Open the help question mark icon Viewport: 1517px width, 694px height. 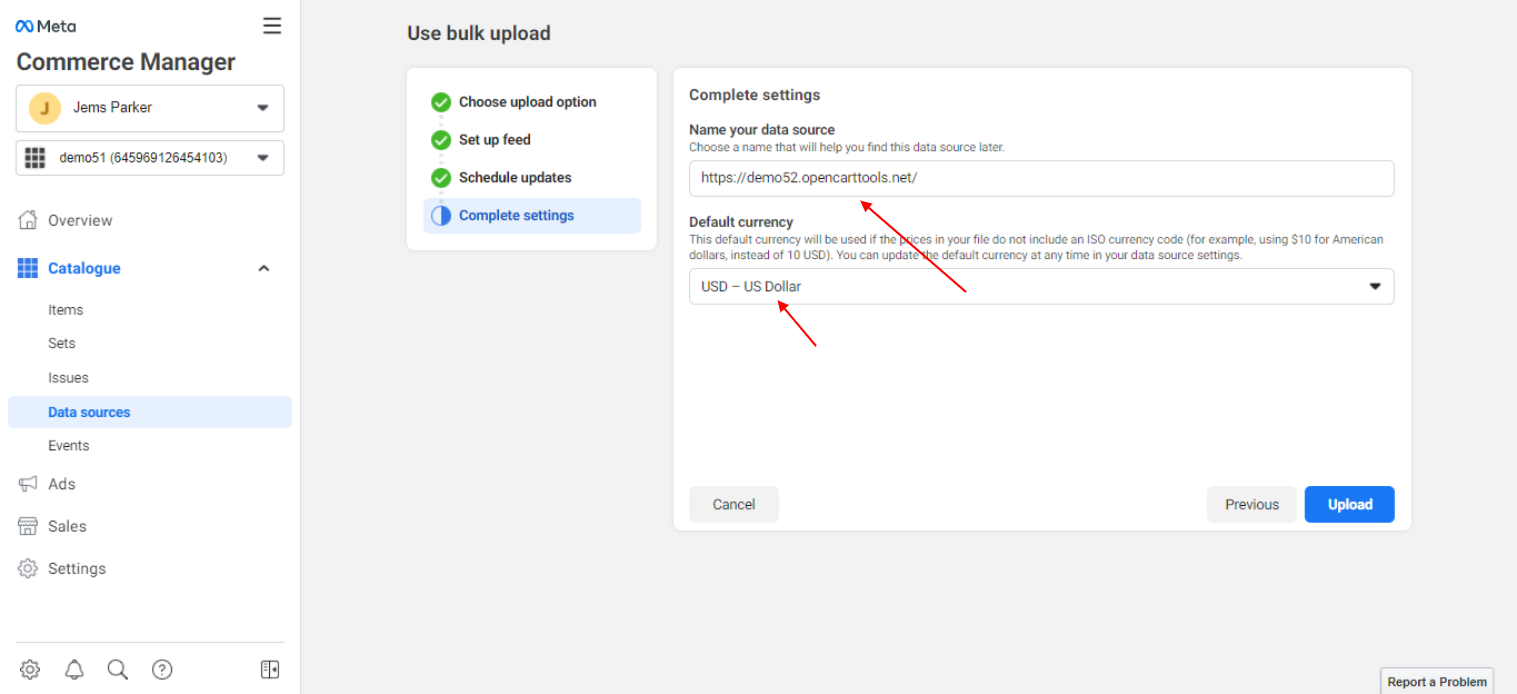(x=162, y=670)
